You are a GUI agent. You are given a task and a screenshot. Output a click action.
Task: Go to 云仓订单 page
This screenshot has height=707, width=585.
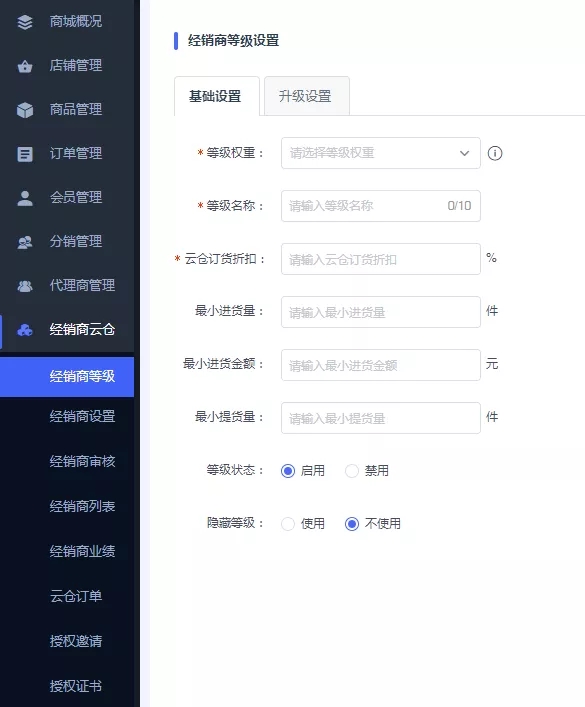click(76, 596)
